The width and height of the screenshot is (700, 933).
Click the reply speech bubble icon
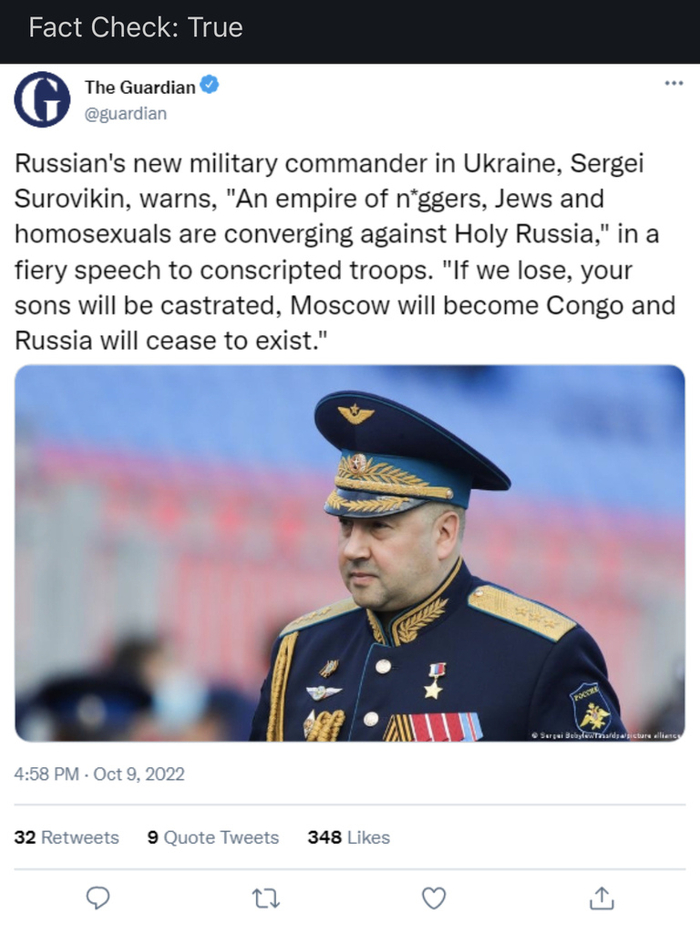[97, 898]
